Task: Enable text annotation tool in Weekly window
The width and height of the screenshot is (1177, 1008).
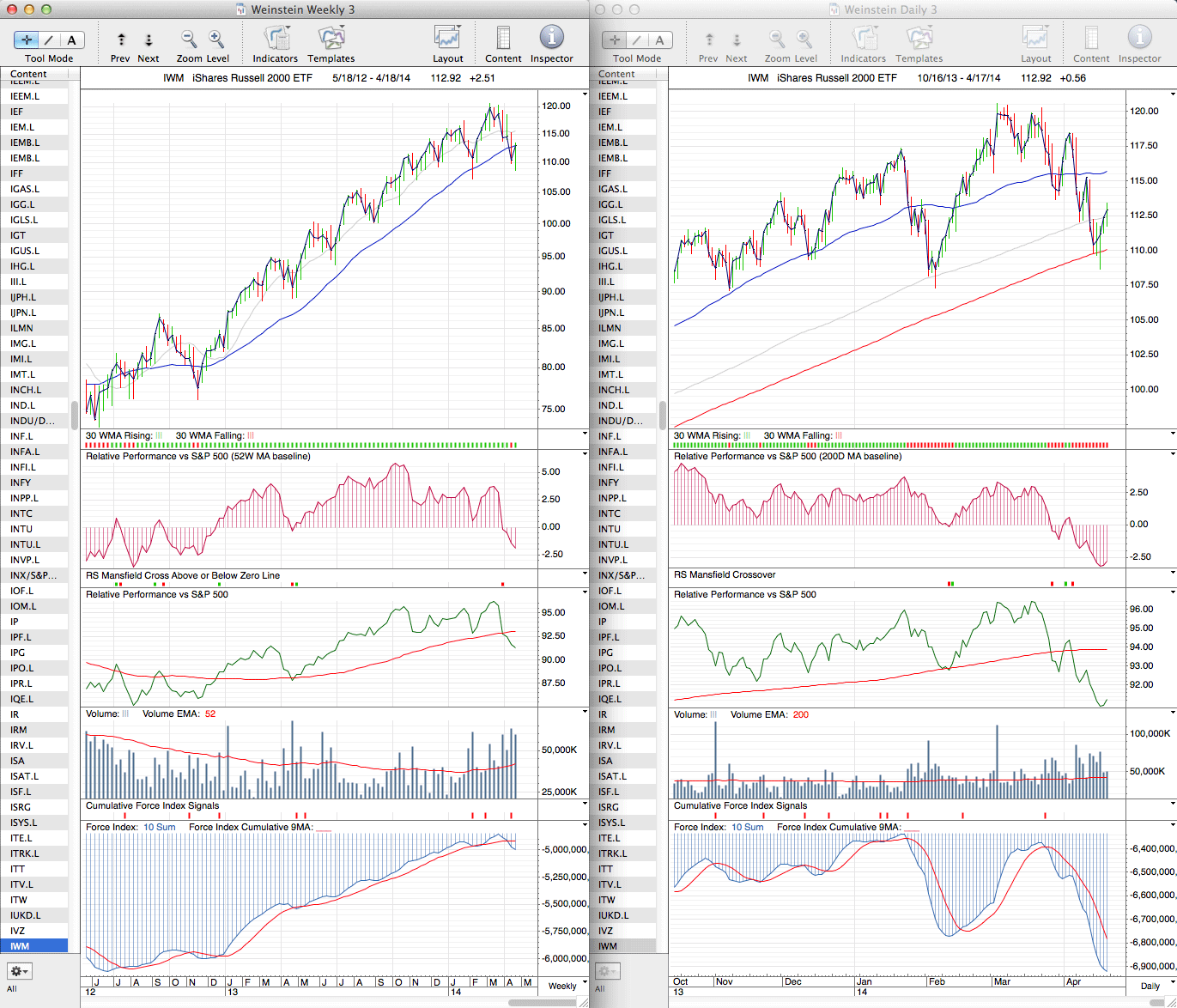Action: coord(71,40)
